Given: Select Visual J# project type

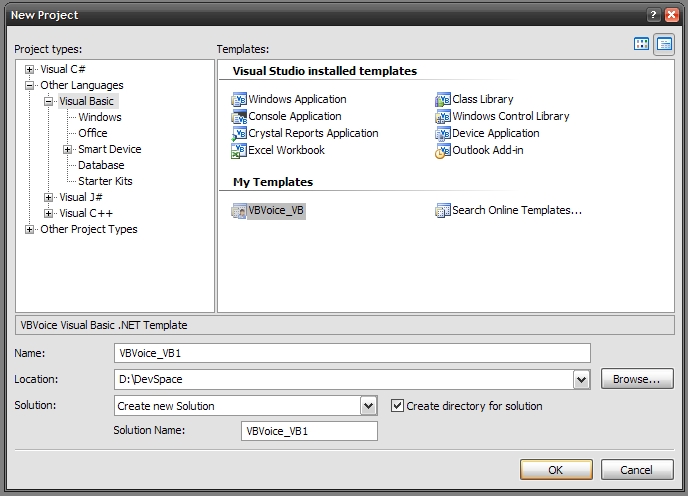Looking at the screenshot, I should 81,197.
